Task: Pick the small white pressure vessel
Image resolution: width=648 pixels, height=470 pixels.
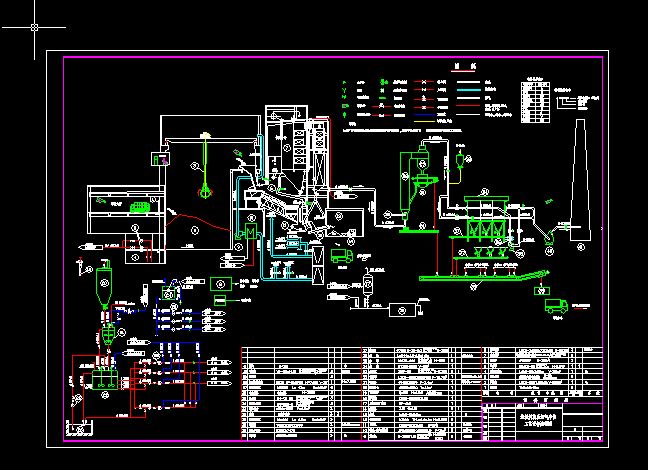Action: click(x=367, y=284)
